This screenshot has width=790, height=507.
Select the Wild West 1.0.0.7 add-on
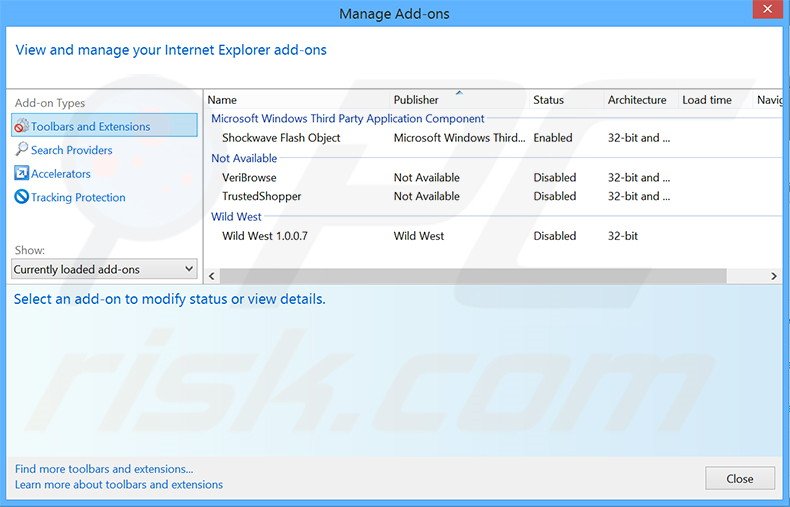click(265, 236)
